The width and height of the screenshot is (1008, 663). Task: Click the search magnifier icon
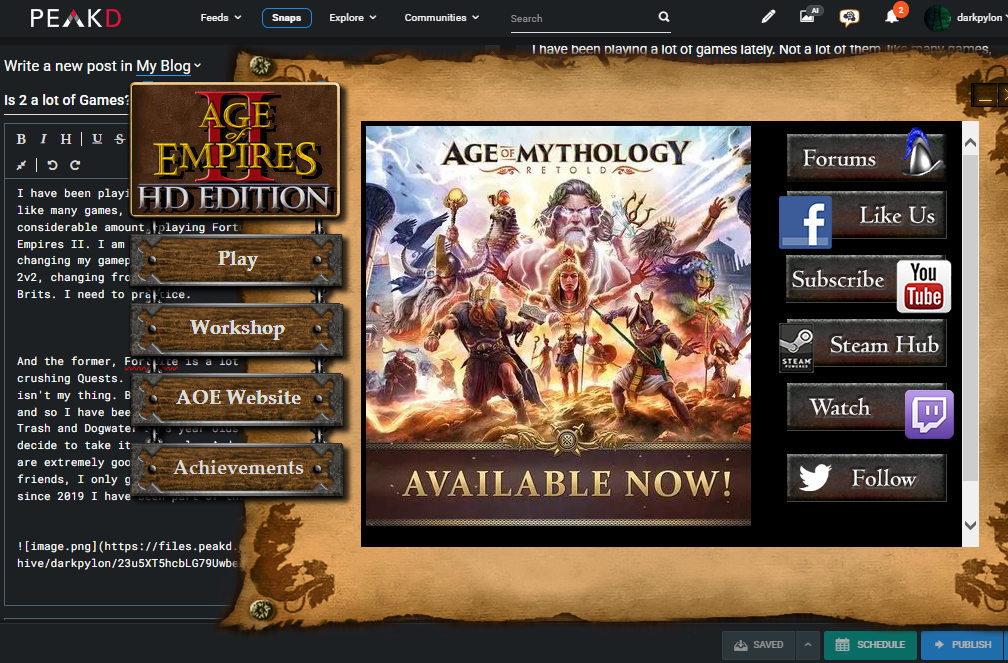(x=663, y=17)
